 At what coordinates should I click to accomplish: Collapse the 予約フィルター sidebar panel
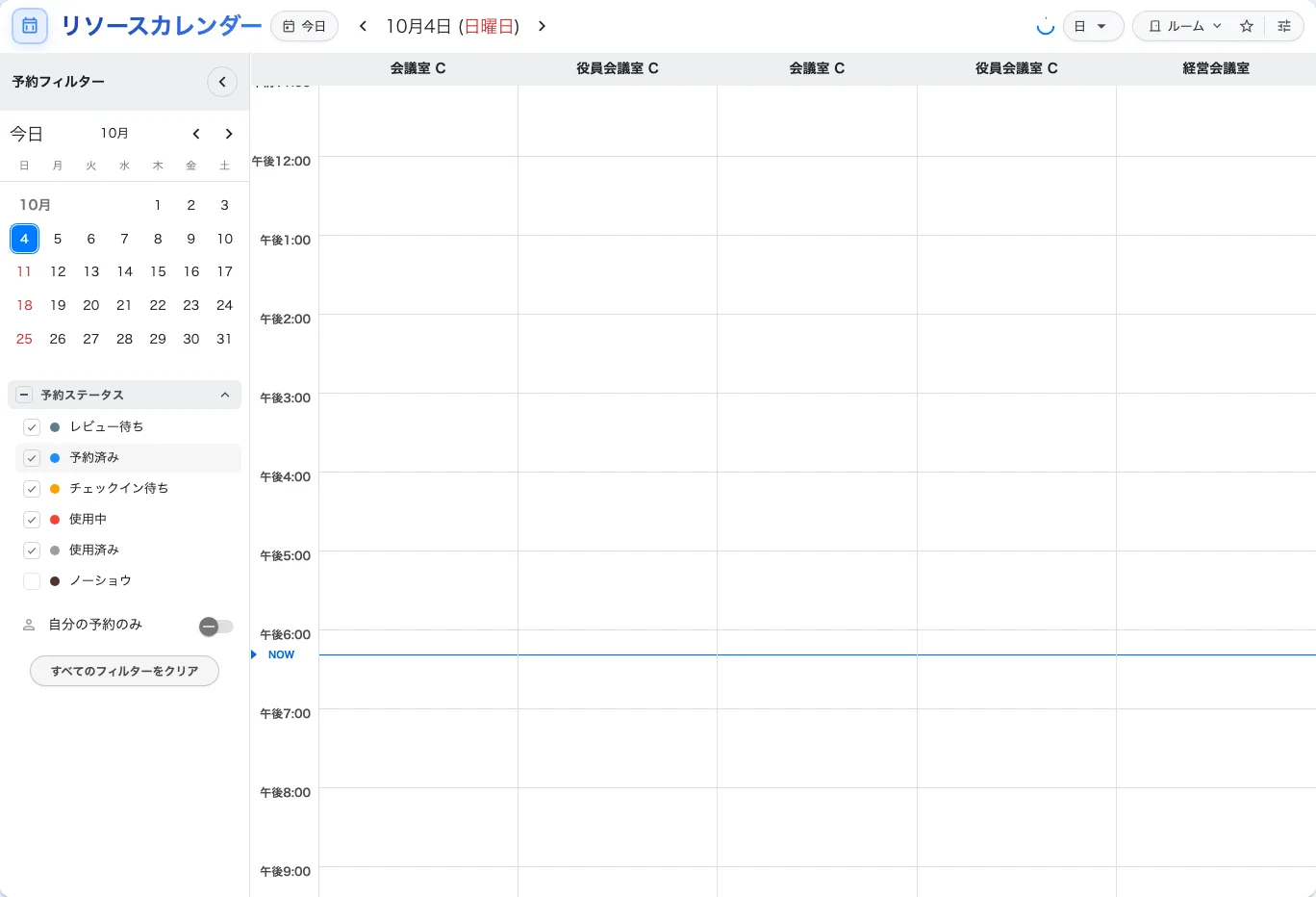222,82
